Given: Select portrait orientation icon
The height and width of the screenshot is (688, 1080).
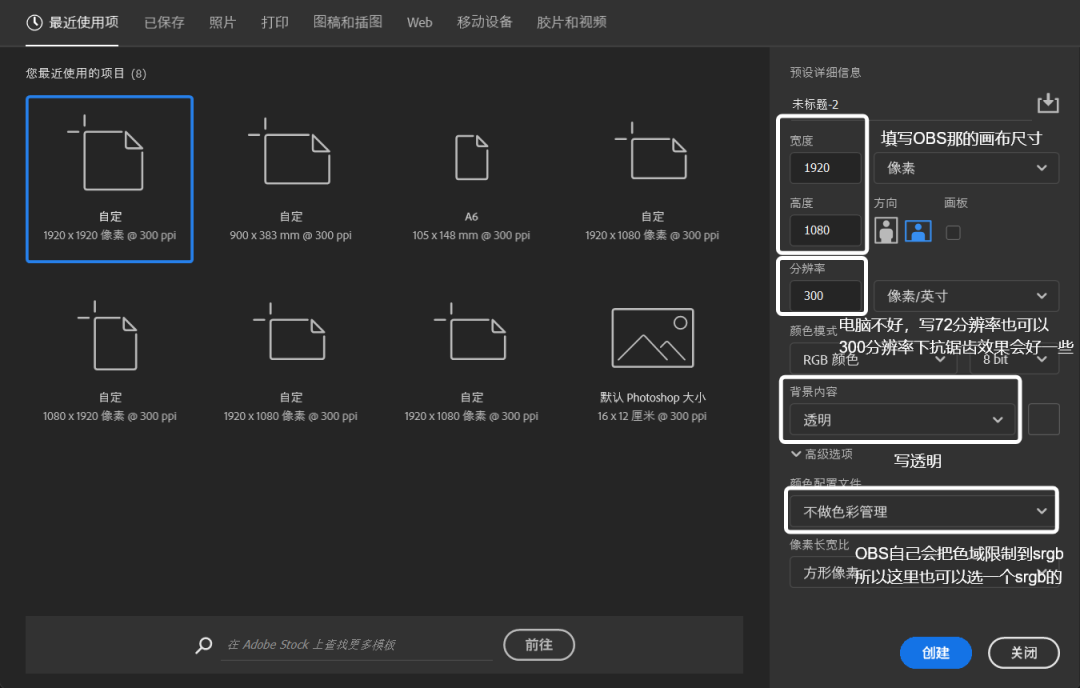Looking at the screenshot, I should tap(886, 231).
